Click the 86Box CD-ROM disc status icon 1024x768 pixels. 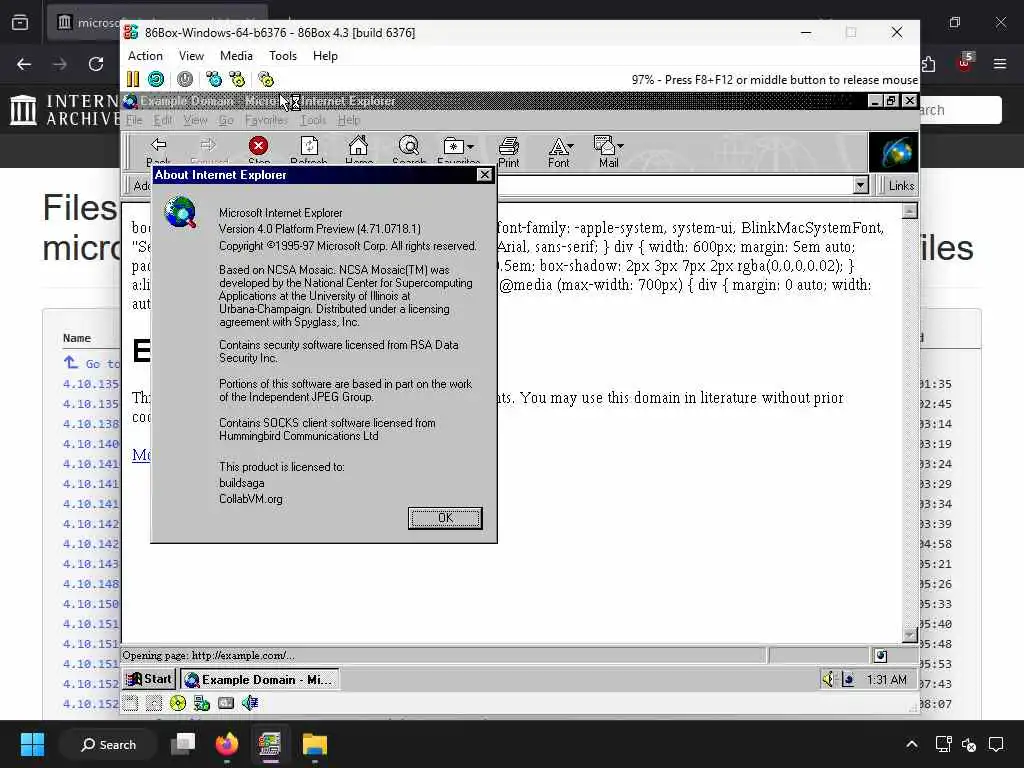point(178,703)
